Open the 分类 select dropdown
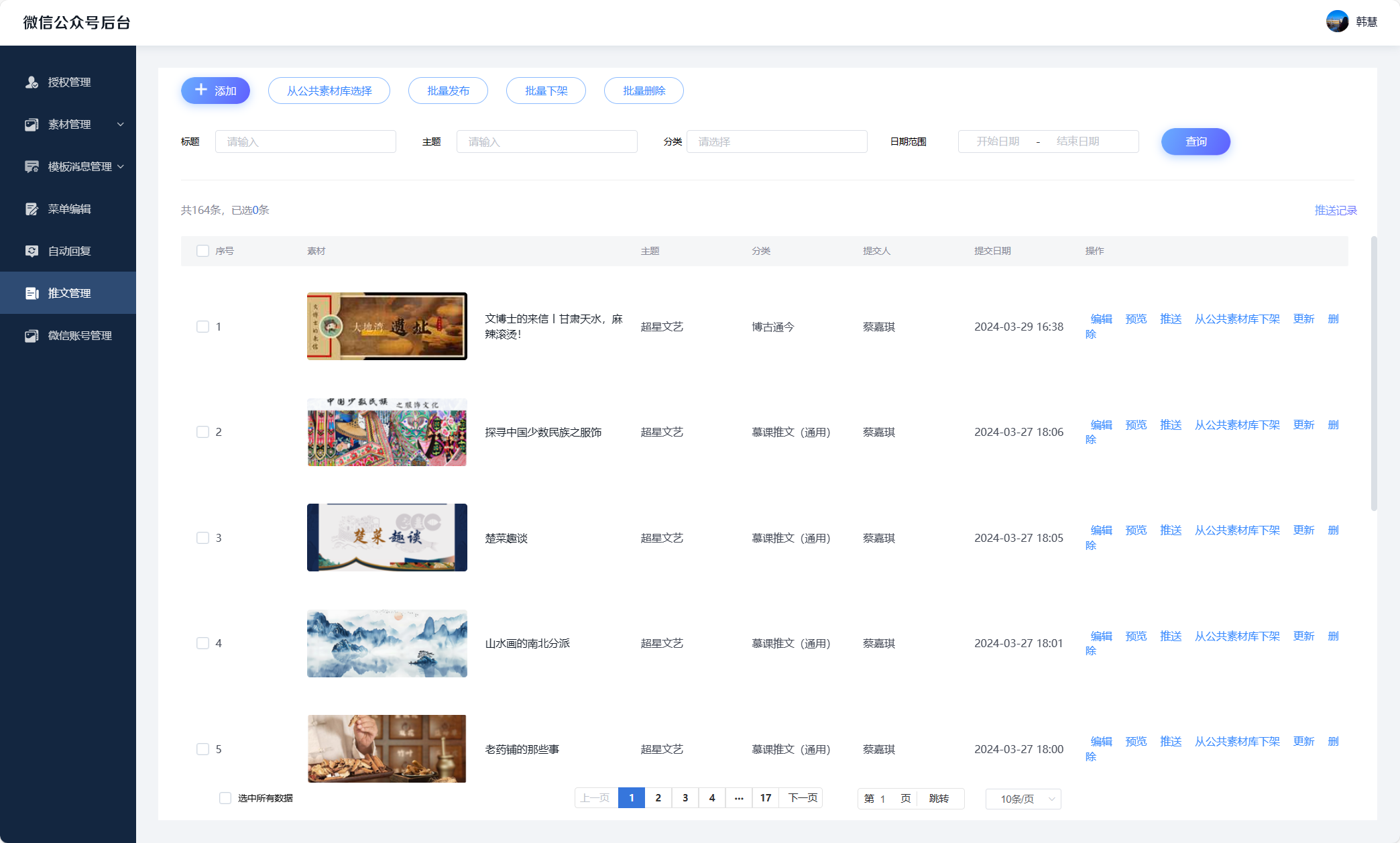1400x843 pixels. (x=776, y=142)
